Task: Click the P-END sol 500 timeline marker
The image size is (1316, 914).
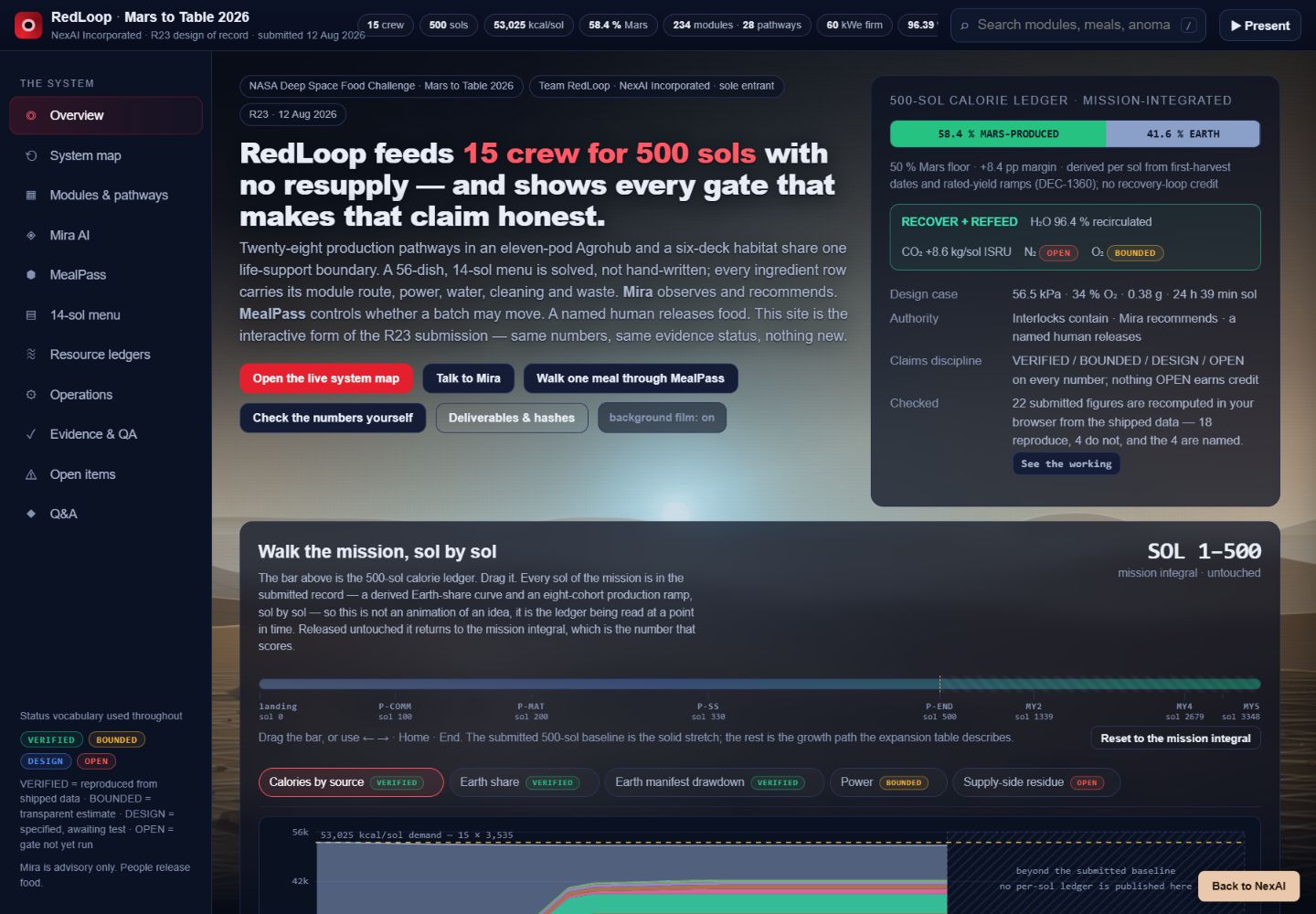Action: (939, 711)
